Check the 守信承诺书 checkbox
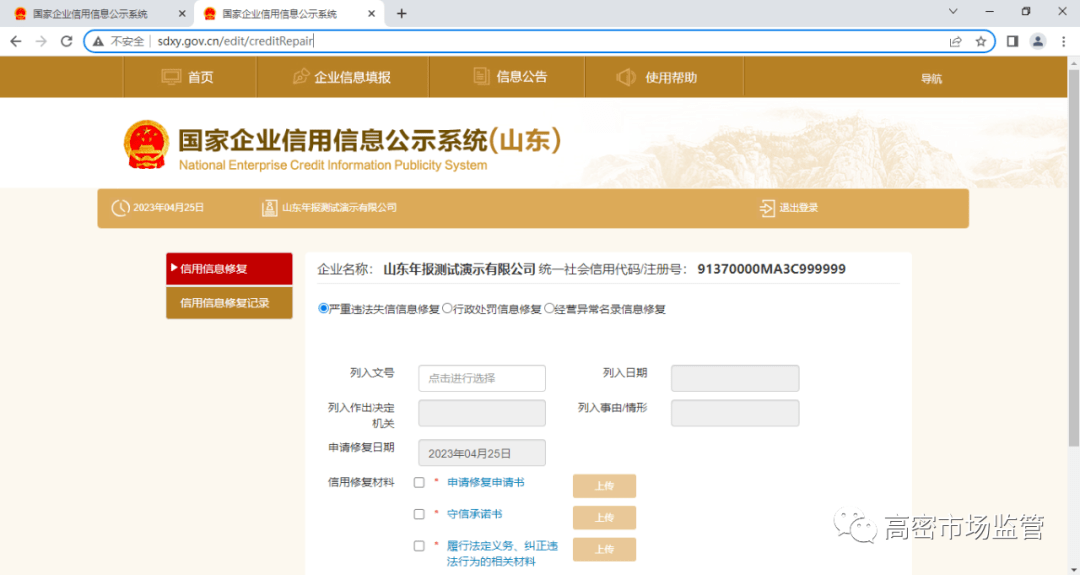 419,515
